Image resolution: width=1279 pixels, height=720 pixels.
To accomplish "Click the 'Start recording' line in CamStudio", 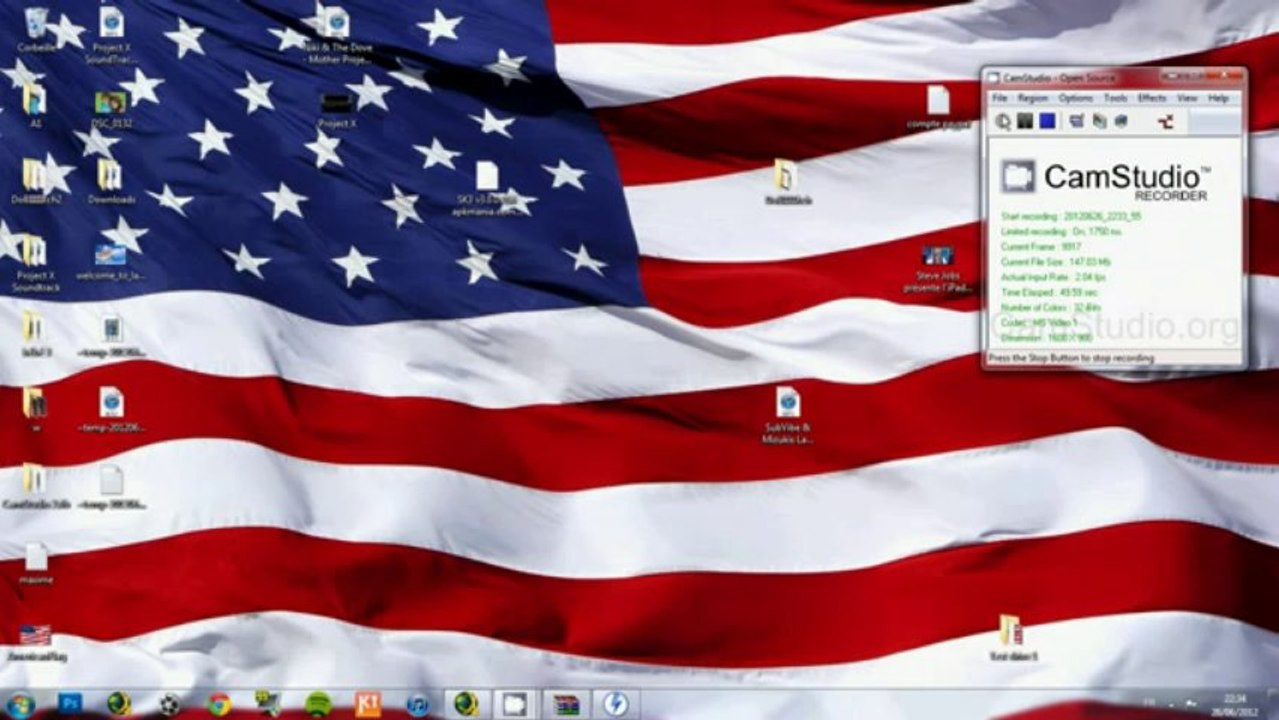I will click(x=1071, y=216).
